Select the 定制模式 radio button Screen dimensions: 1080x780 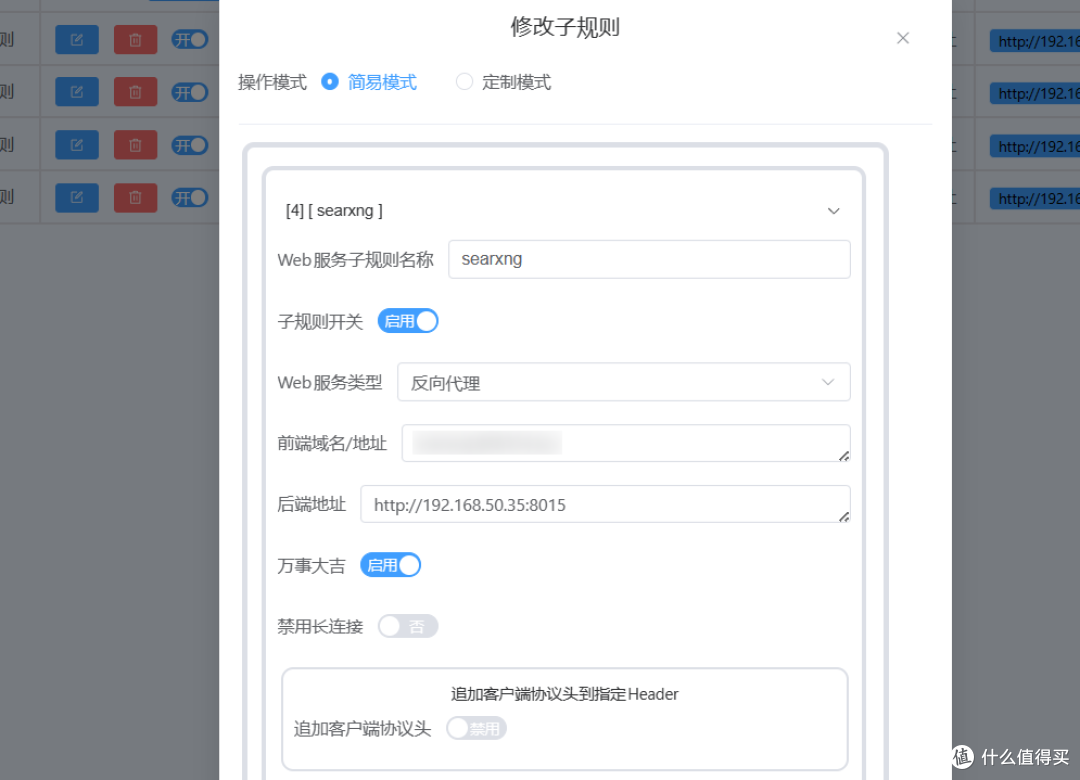pyautogui.click(x=464, y=81)
